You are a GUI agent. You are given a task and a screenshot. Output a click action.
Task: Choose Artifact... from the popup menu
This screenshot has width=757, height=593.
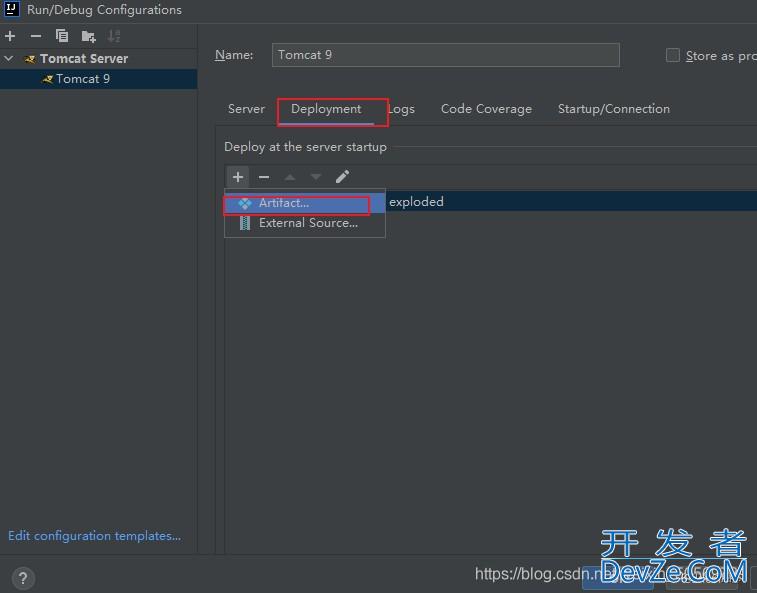305,203
